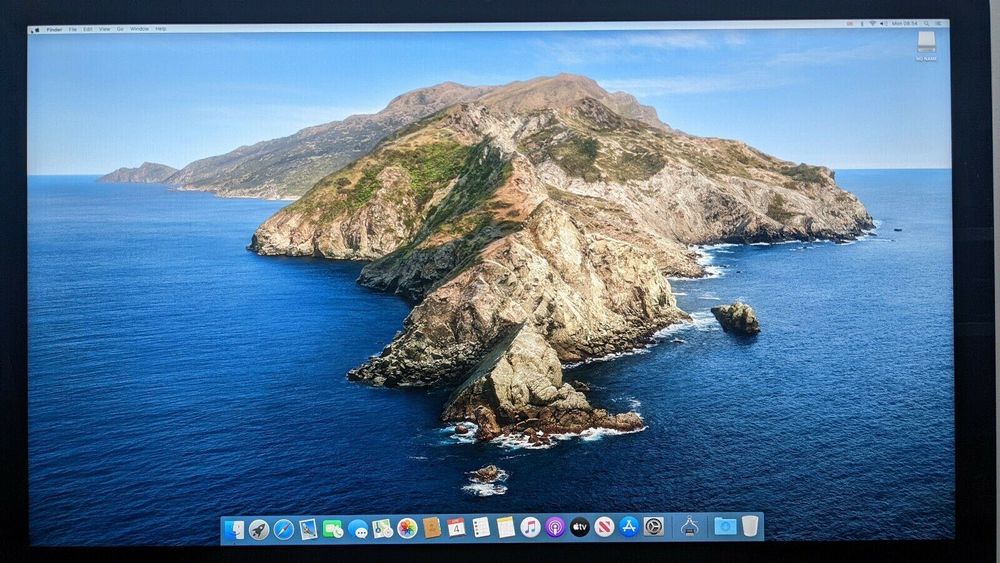The height and width of the screenshot is (563, 1000).
Task: Open Reminders from the Dock
Action: [481, 527]
